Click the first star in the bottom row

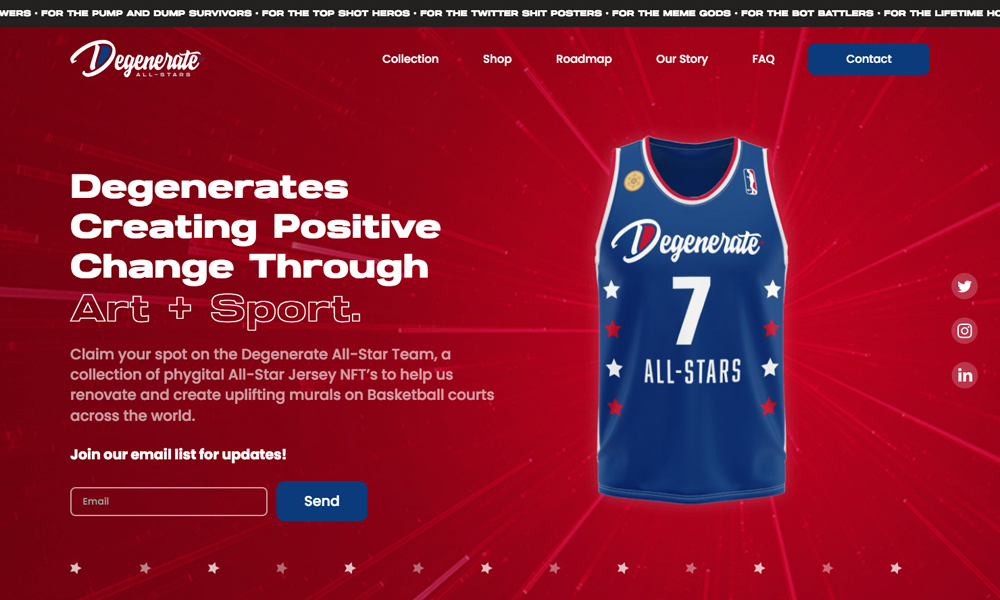(76, 567)
